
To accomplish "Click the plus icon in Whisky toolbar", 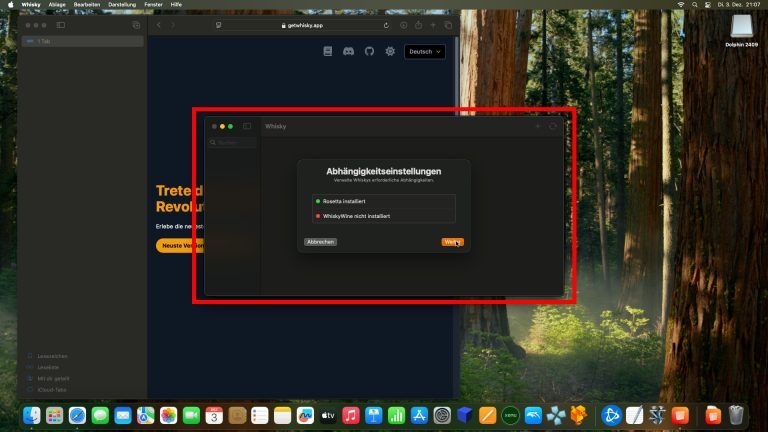I will coord(538,126).
